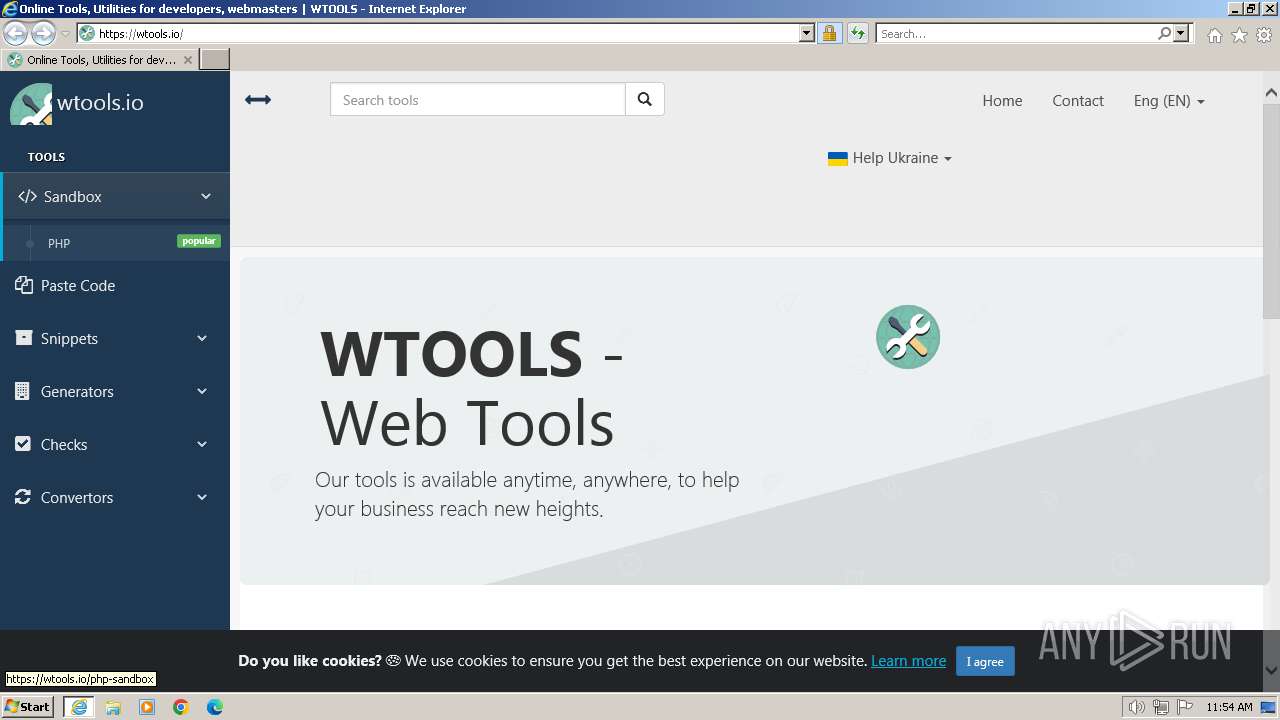Open the Eng (EN) language dropdown
The width and height of the screenshot is (1280, 720).
coord(1169,101)
